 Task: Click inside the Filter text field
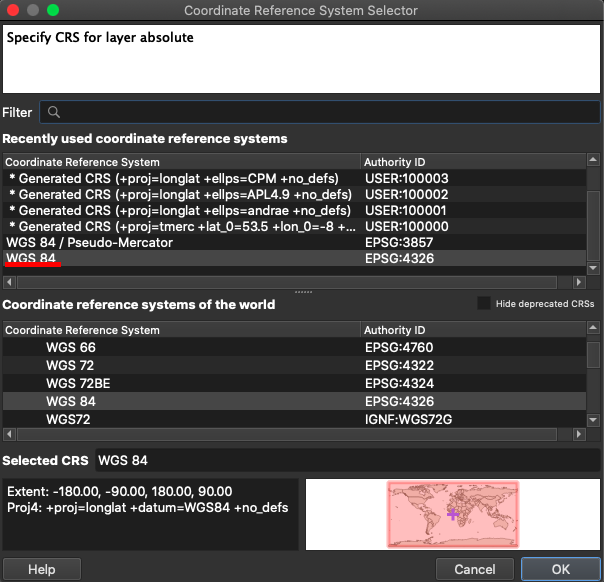pyautogui.click(x=320, y=113)
